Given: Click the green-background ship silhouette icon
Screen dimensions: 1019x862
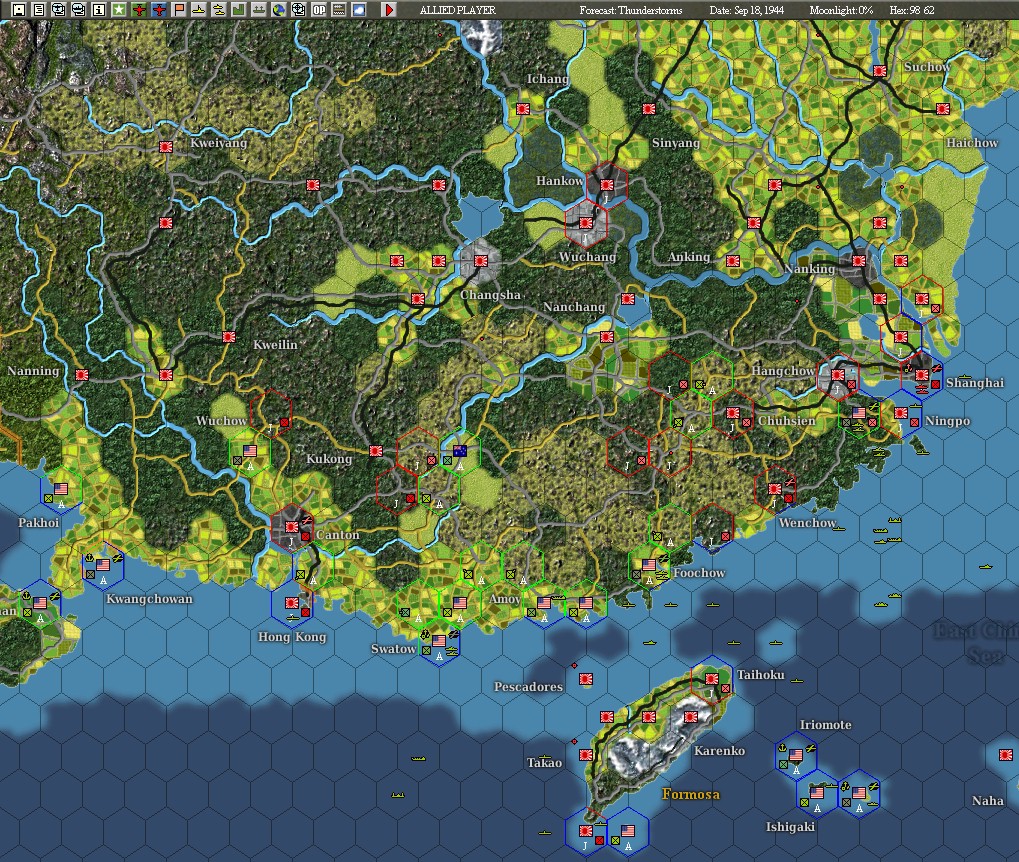Looking at the screenshot, I should pyautogui.click(x=259, y=10).
